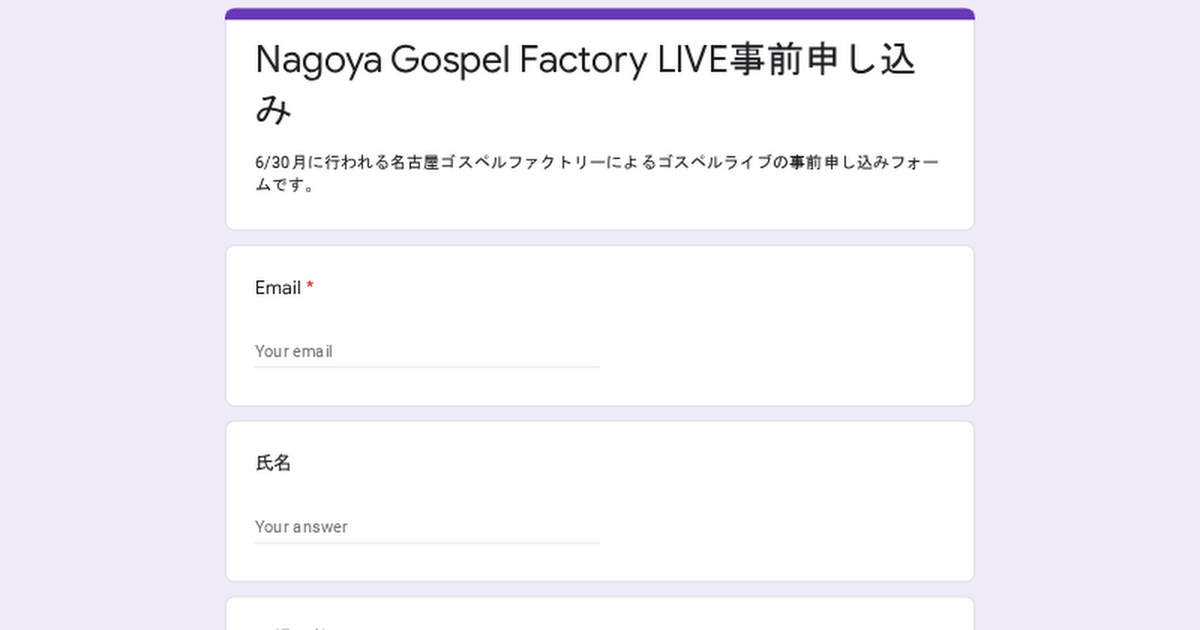
Task: Click the header card's empty area below the description
Action: point(600,213)
